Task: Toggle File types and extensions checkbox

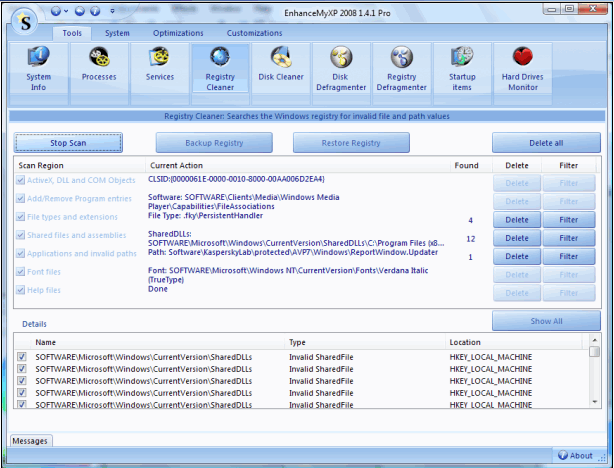Action: point(20,217)
